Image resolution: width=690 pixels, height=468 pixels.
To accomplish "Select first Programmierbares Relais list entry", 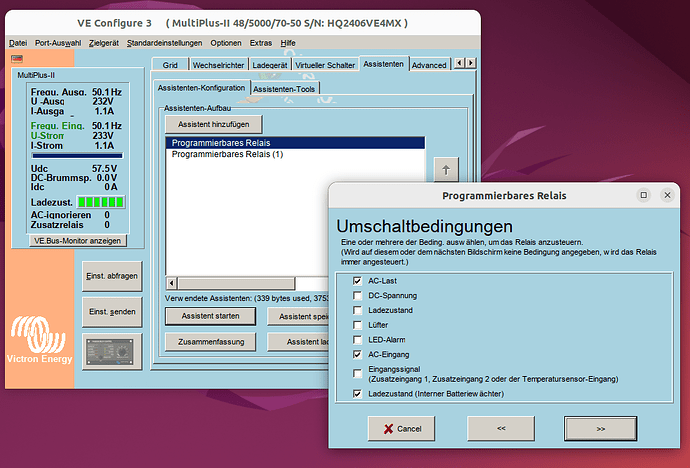I will (x=295, y=143).
